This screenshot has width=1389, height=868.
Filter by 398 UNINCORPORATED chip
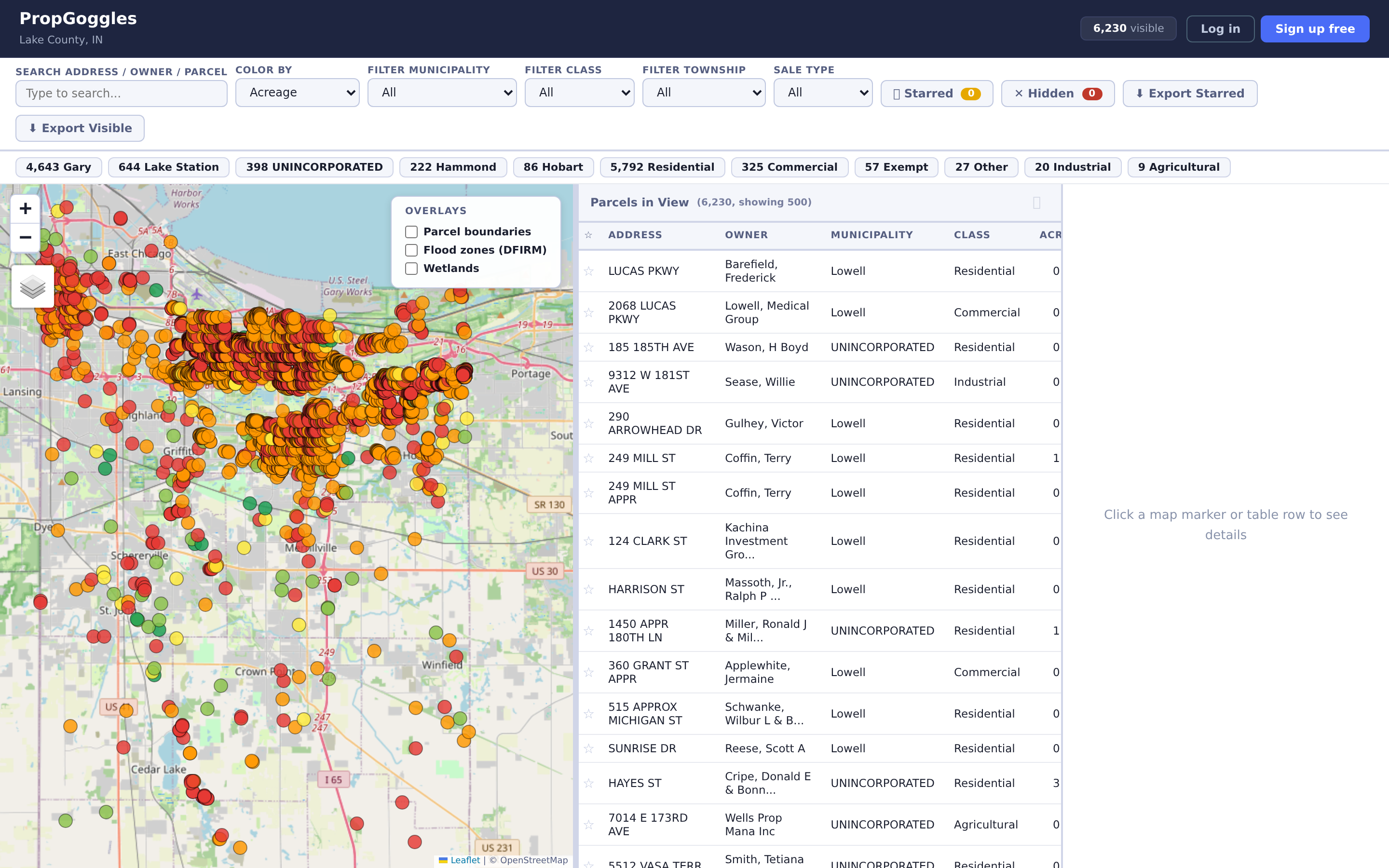coord(314,167)
